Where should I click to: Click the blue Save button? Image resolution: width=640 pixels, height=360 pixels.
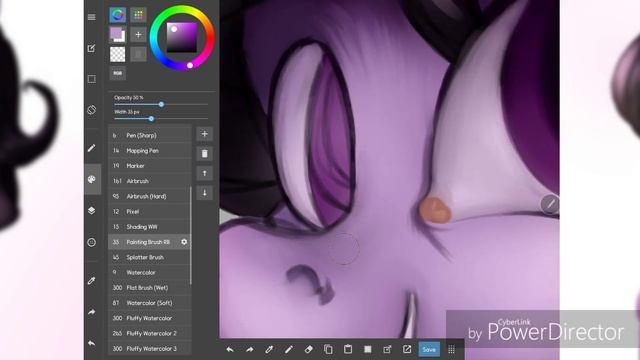(x=429, y=349)
